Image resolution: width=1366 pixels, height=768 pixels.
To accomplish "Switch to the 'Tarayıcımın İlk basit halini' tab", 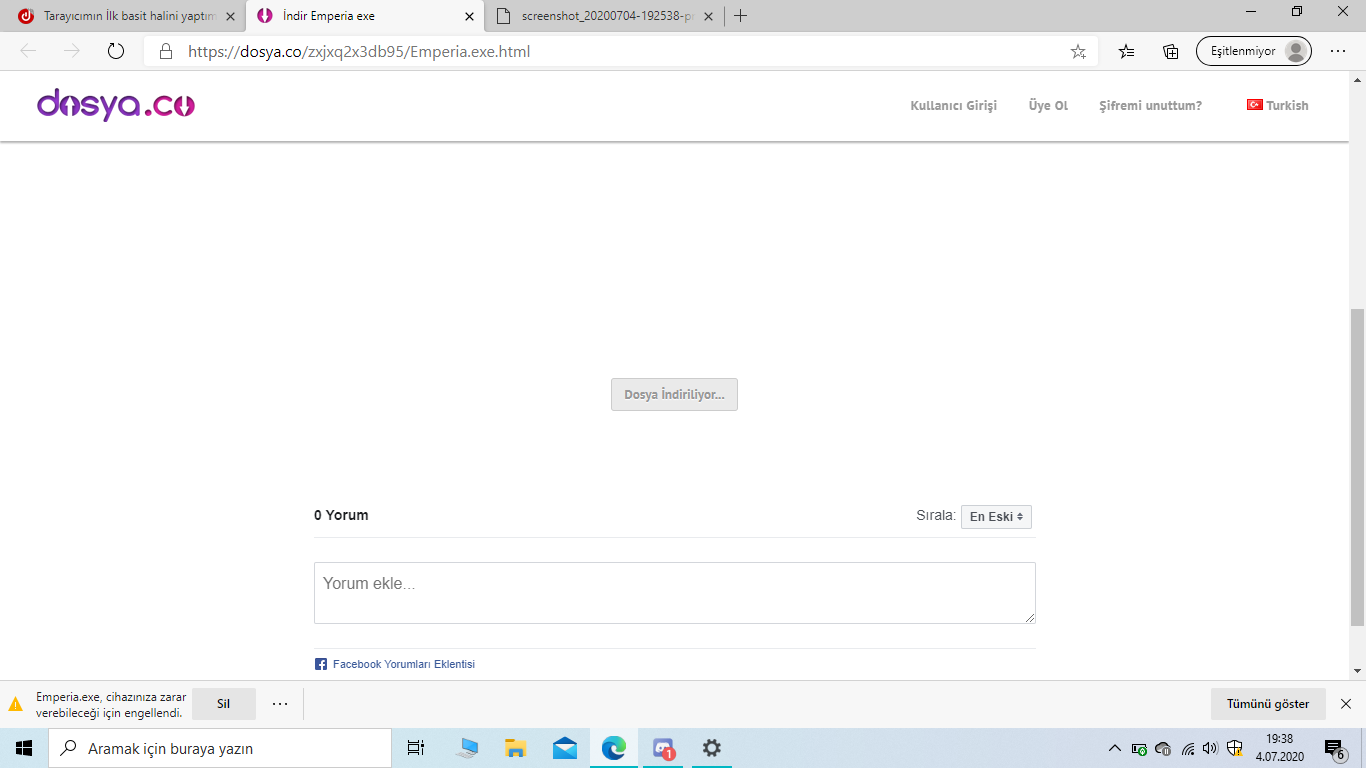I will [x=123, y=16].
